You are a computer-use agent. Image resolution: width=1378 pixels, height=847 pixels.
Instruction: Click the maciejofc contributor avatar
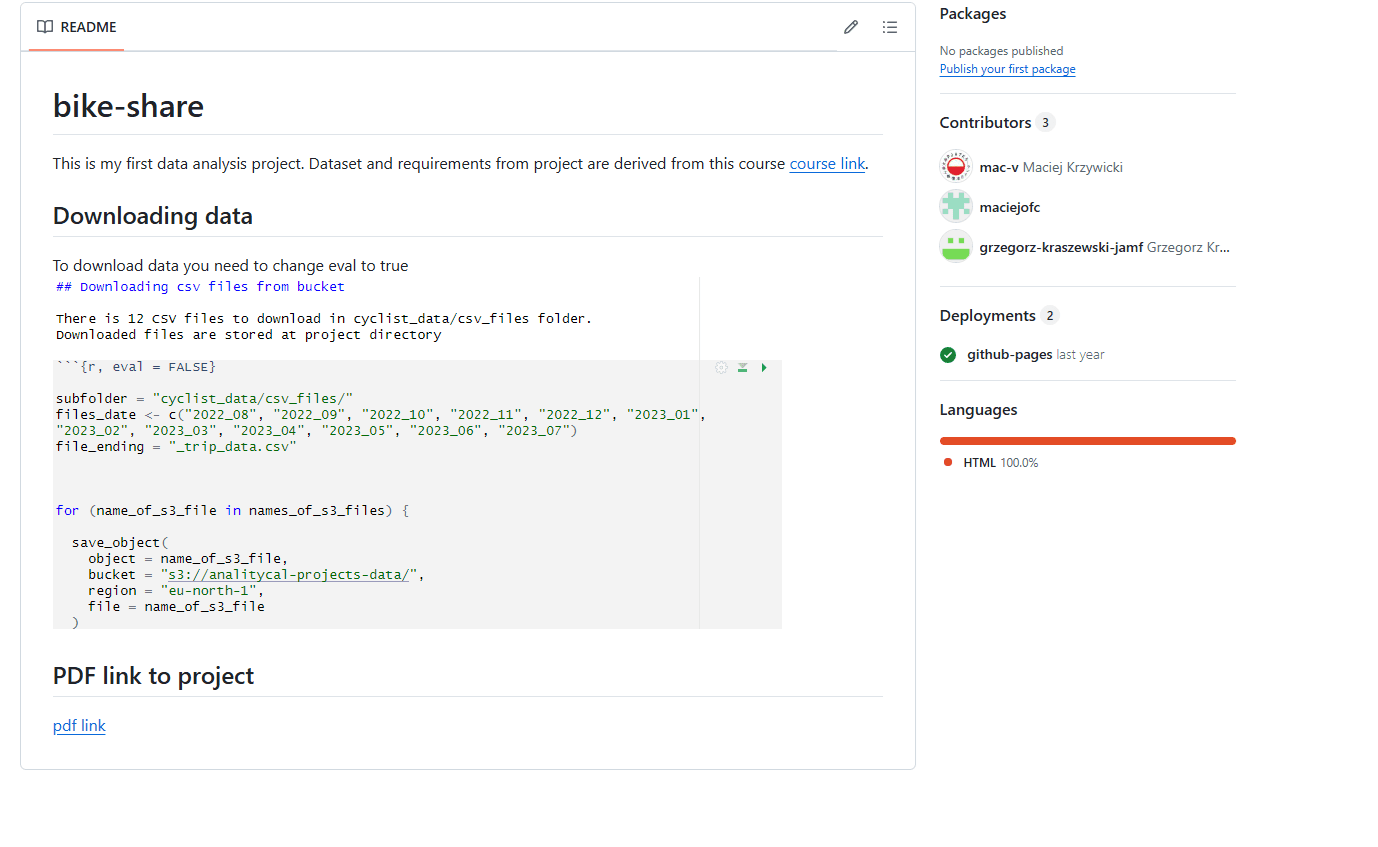(956, 207)
